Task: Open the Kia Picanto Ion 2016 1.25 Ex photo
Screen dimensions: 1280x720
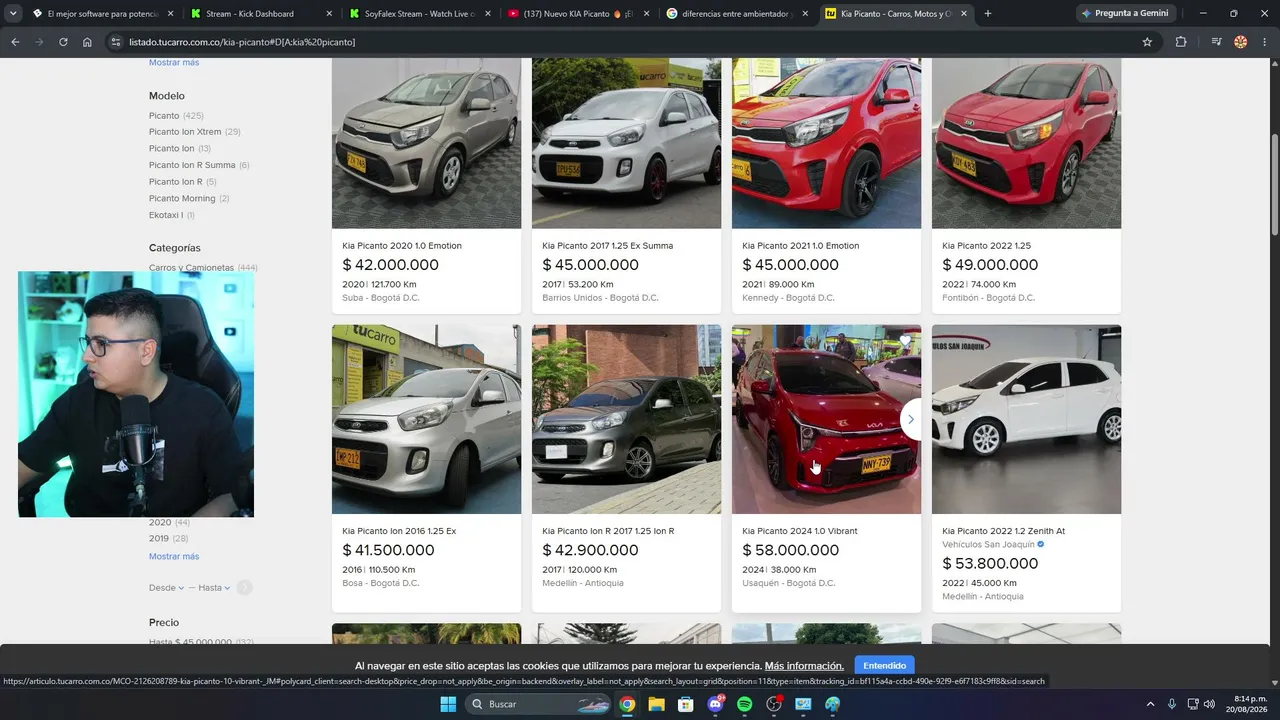Action: [426, 419]
